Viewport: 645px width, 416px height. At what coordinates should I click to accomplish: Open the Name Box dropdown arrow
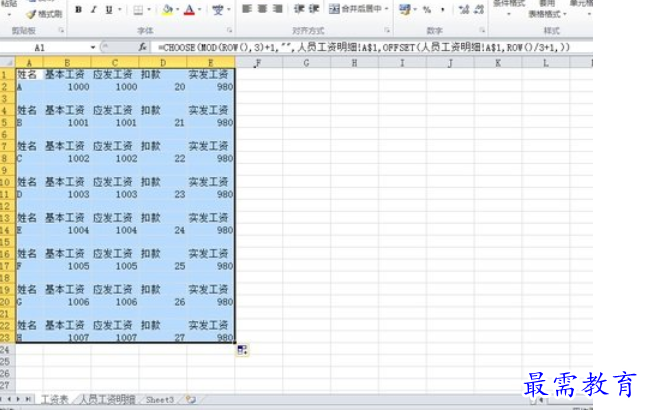[93, 48]
